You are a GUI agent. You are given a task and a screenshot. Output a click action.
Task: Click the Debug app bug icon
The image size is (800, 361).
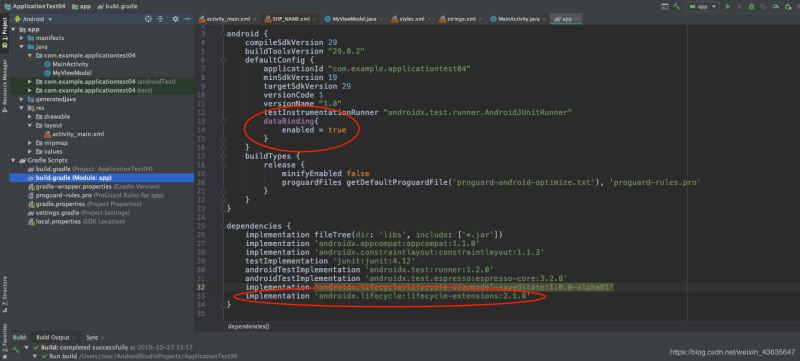pos(752,7)
